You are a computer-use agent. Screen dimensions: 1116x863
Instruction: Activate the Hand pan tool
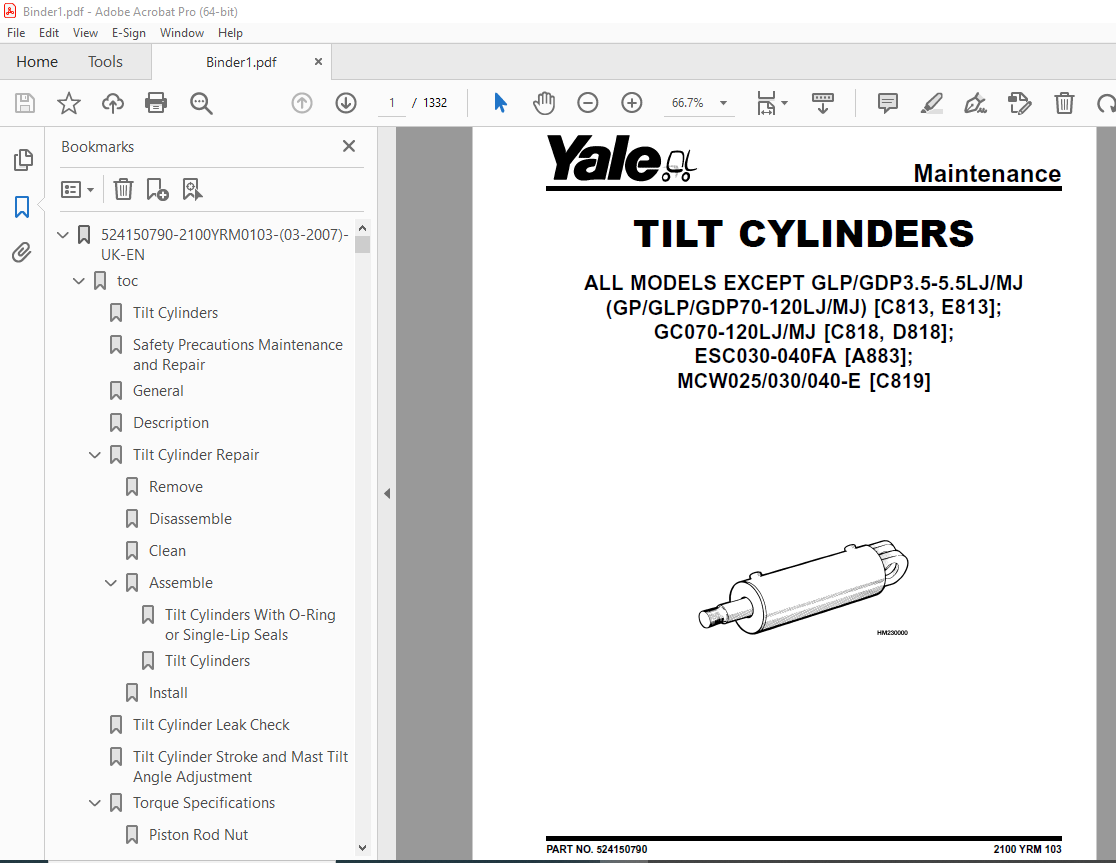[544, 103]
